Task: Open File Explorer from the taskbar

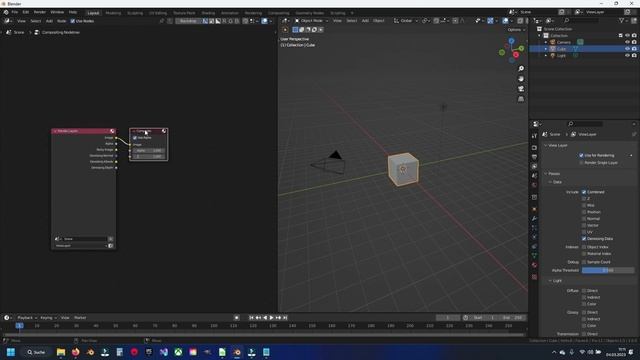Action: coord(61,352)
